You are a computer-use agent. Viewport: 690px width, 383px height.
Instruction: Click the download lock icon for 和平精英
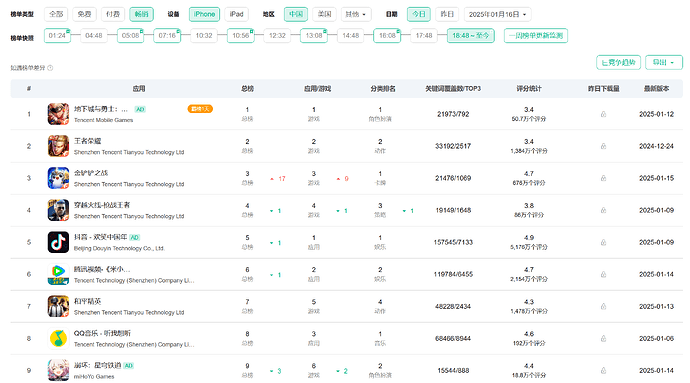click(x=603, y=306)
